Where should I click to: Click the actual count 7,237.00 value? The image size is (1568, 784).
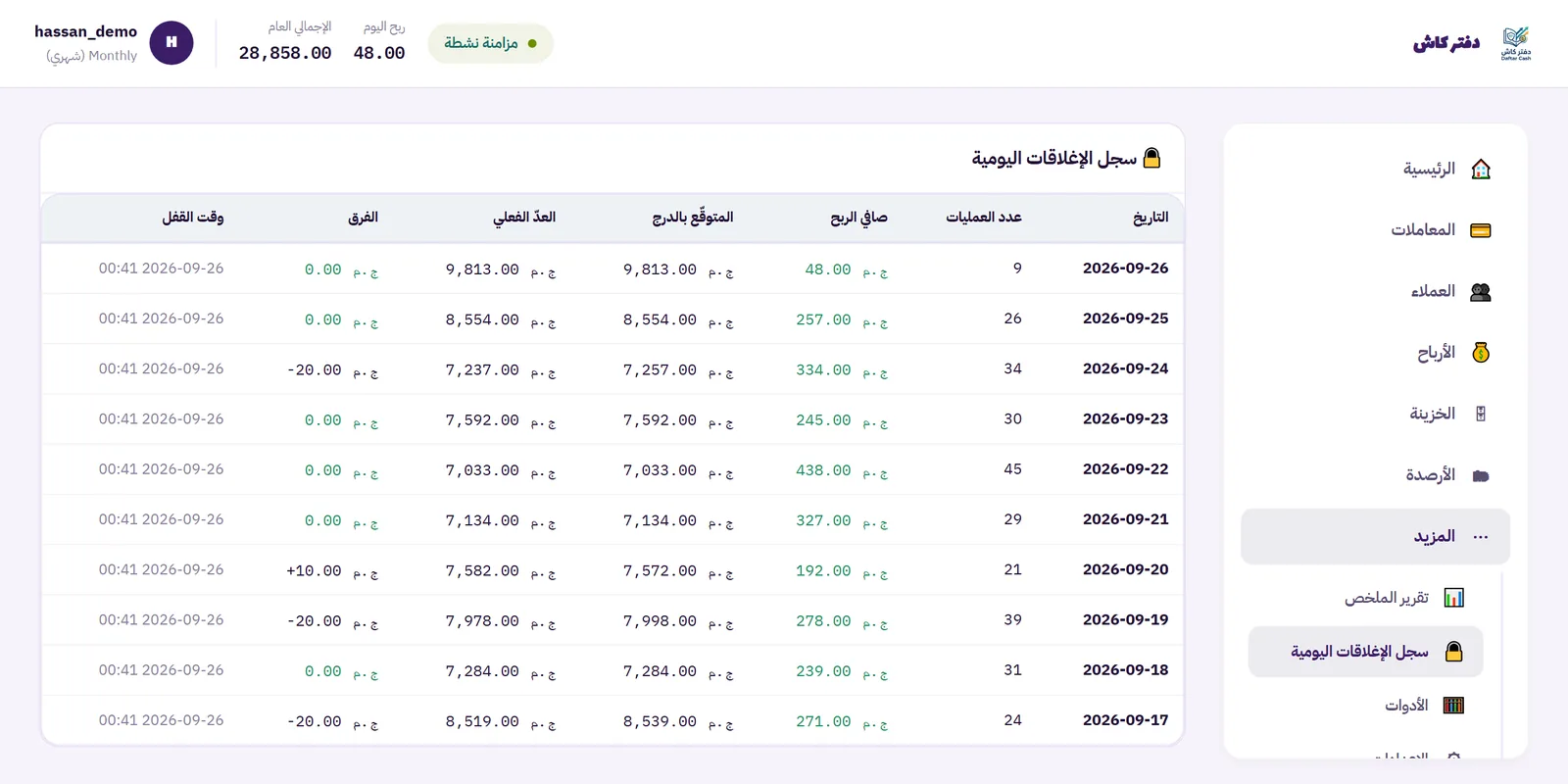click(x=501, y=370)
